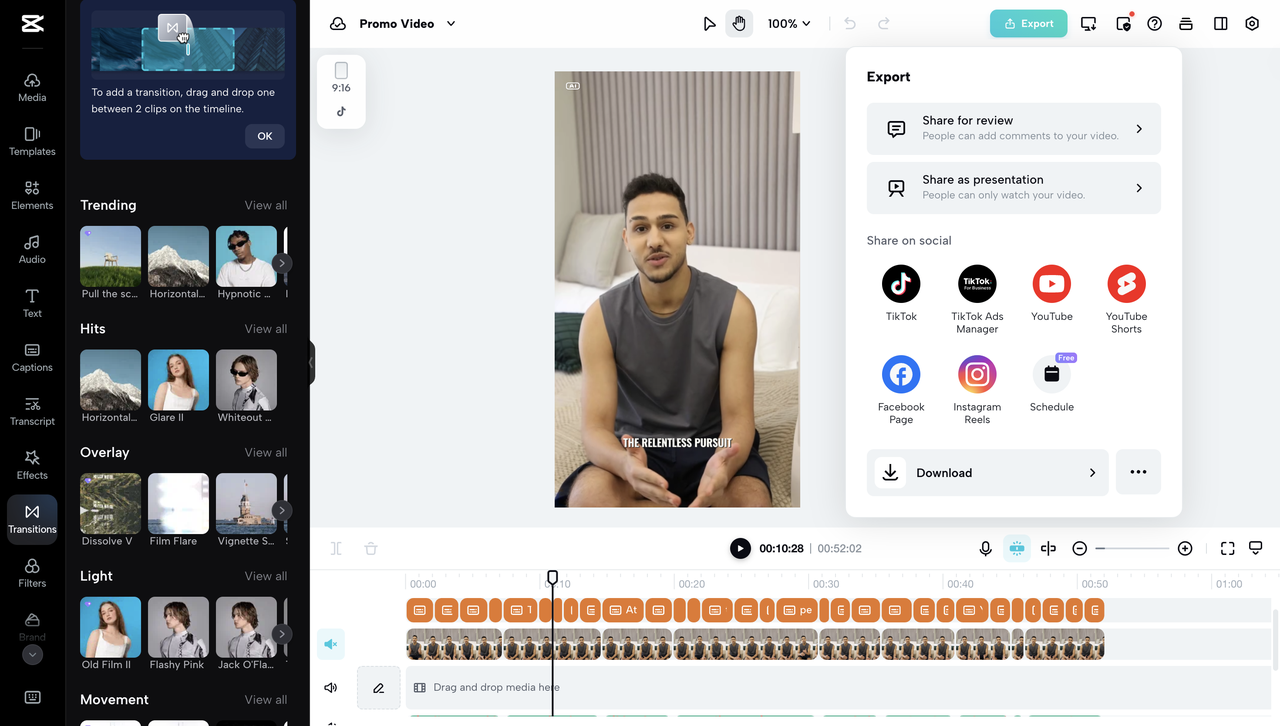Select Instagram Reels sharing icon

pos(977,375)
